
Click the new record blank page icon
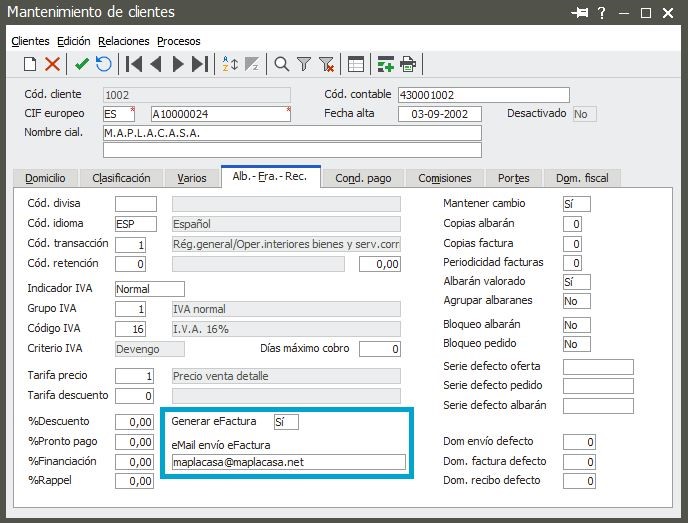coord(30,65)
